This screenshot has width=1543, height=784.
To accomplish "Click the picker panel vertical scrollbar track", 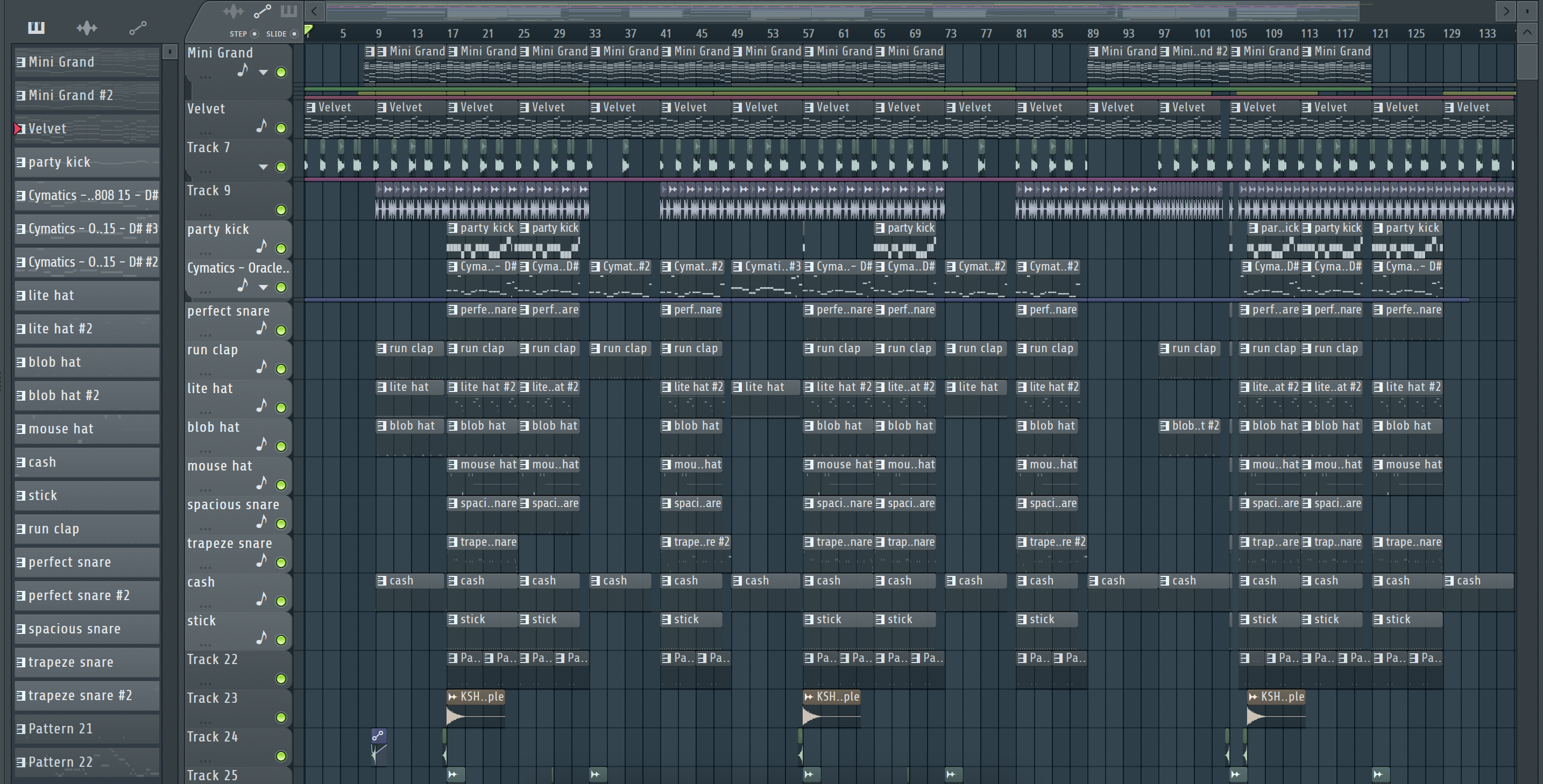I will click(x=169, y=419).
